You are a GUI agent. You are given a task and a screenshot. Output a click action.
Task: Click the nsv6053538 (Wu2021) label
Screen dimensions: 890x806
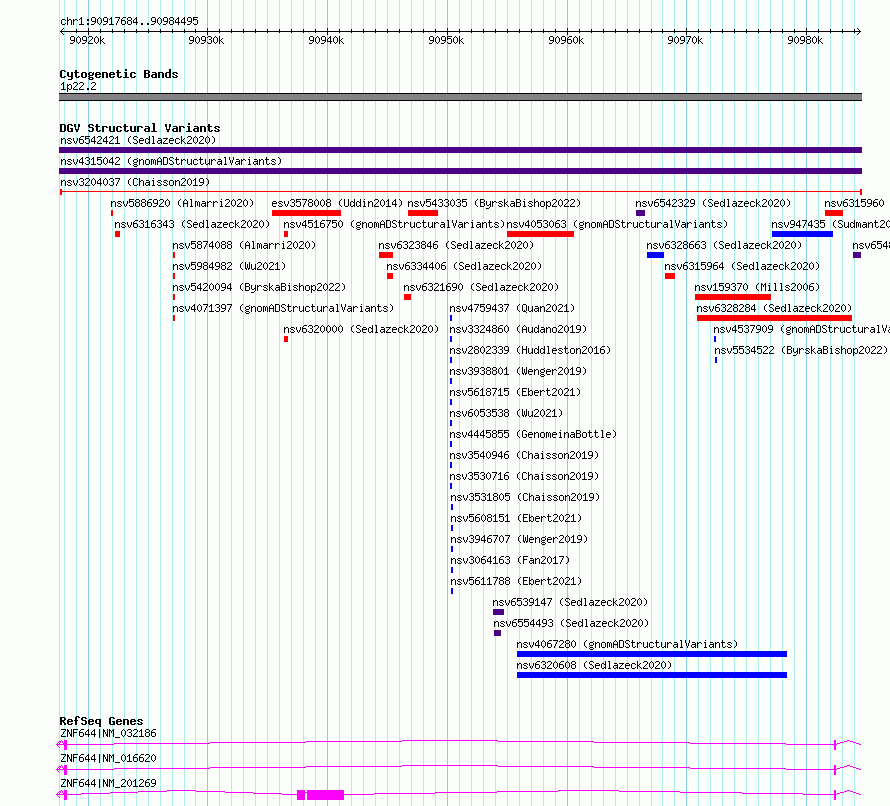506,413
